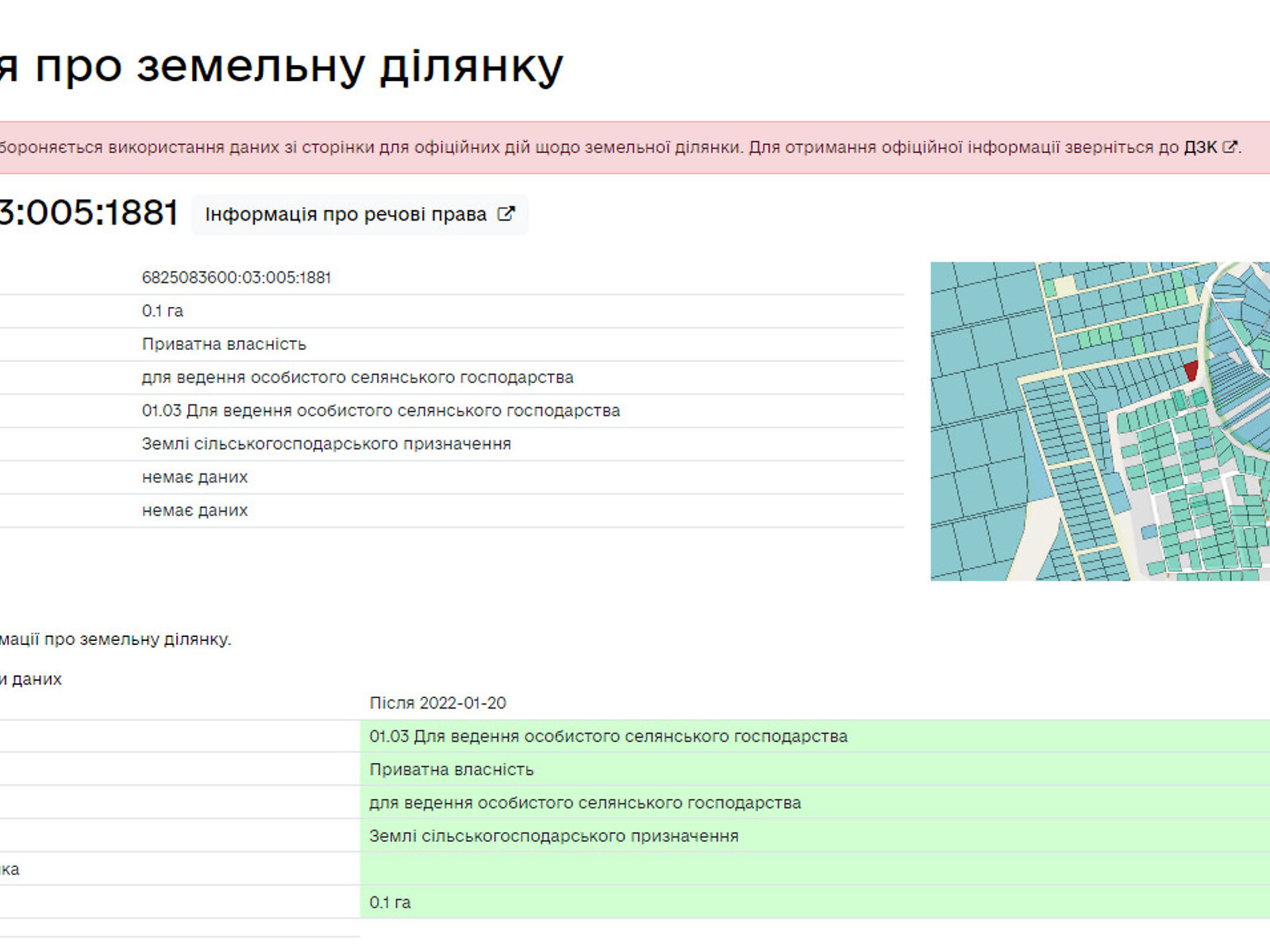
Task: Click для ведення особистого селянського господарства in upper table
Action: (x=358, y=378)
